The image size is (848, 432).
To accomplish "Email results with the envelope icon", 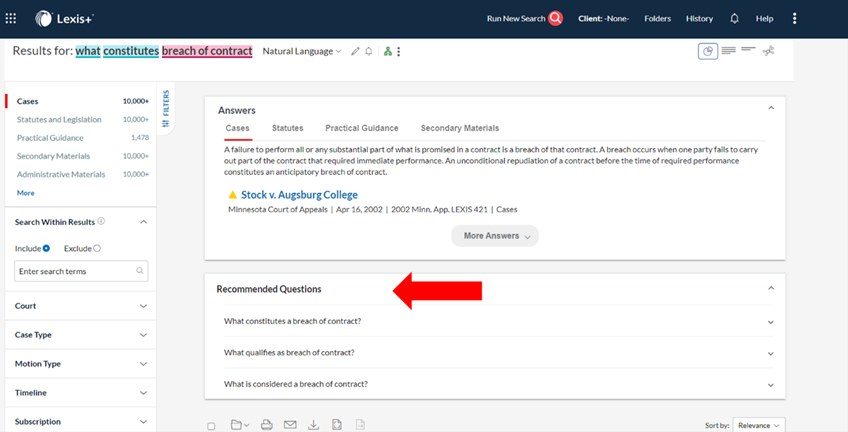I will 290,425.
